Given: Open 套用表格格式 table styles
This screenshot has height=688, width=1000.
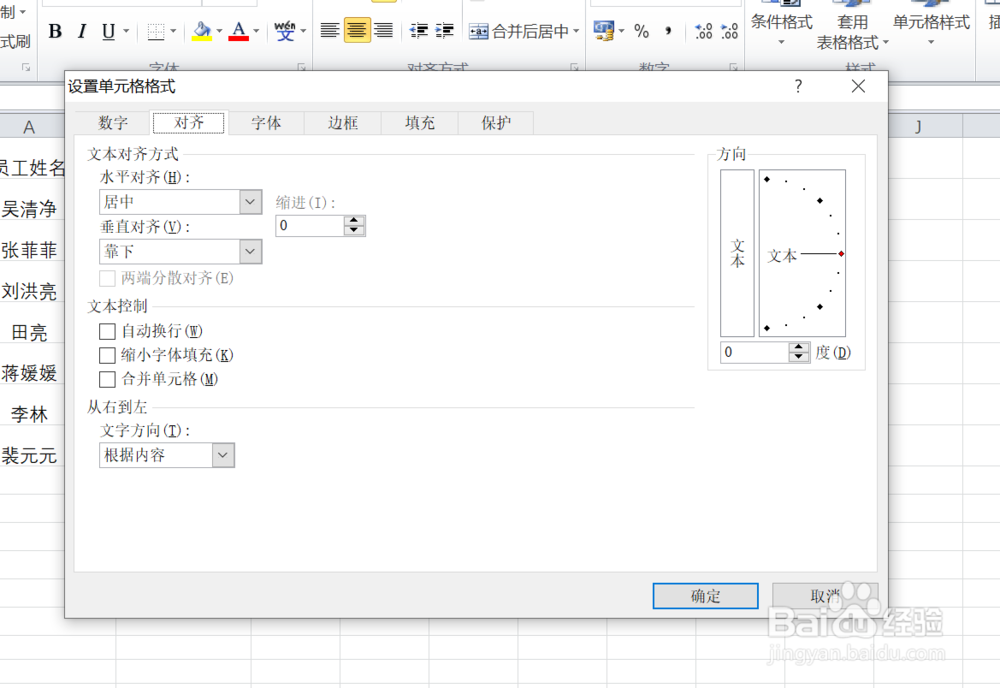Looking at the screenshot, I should [853, 26].
